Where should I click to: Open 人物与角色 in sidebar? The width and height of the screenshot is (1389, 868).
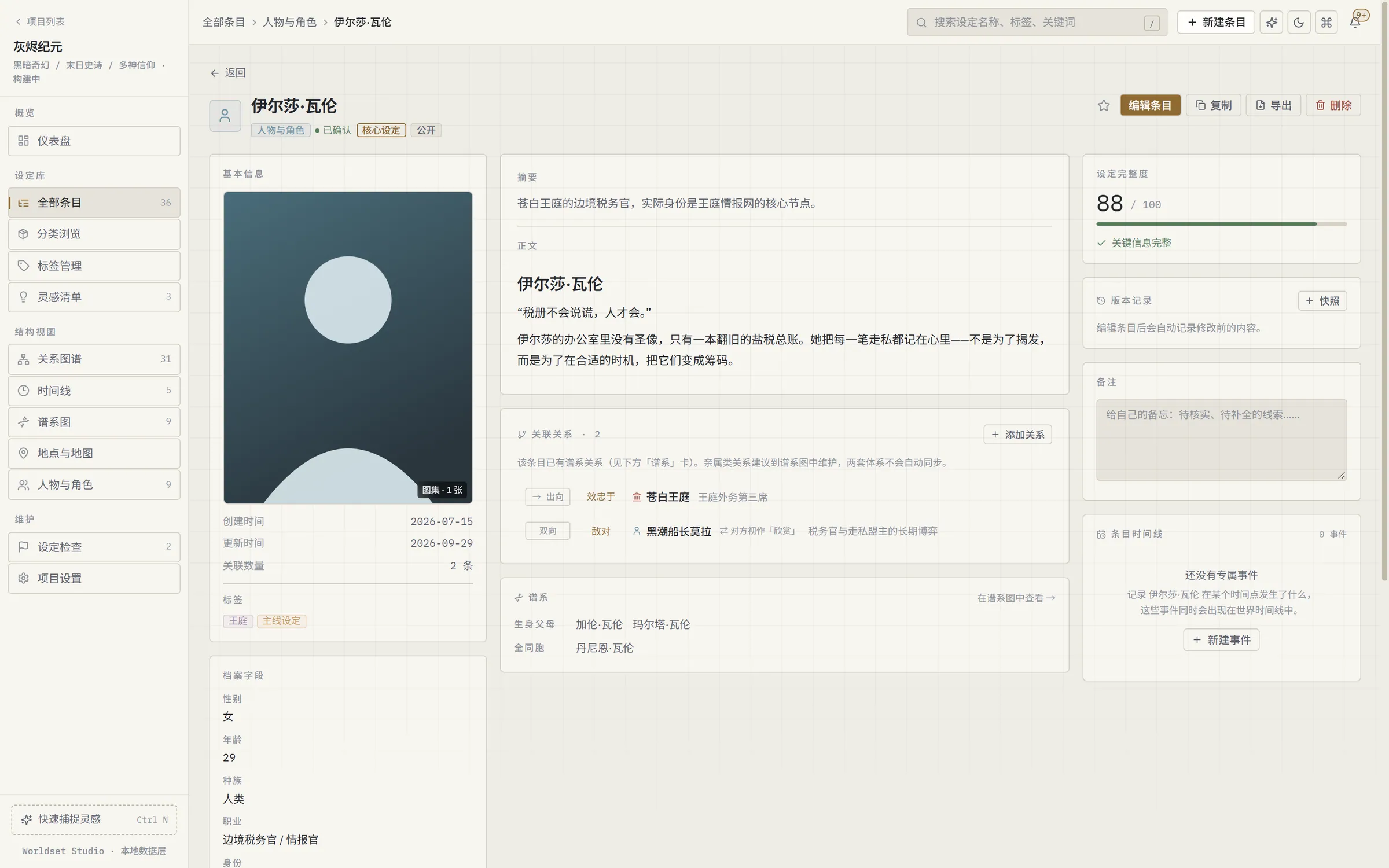click(94, 484)
